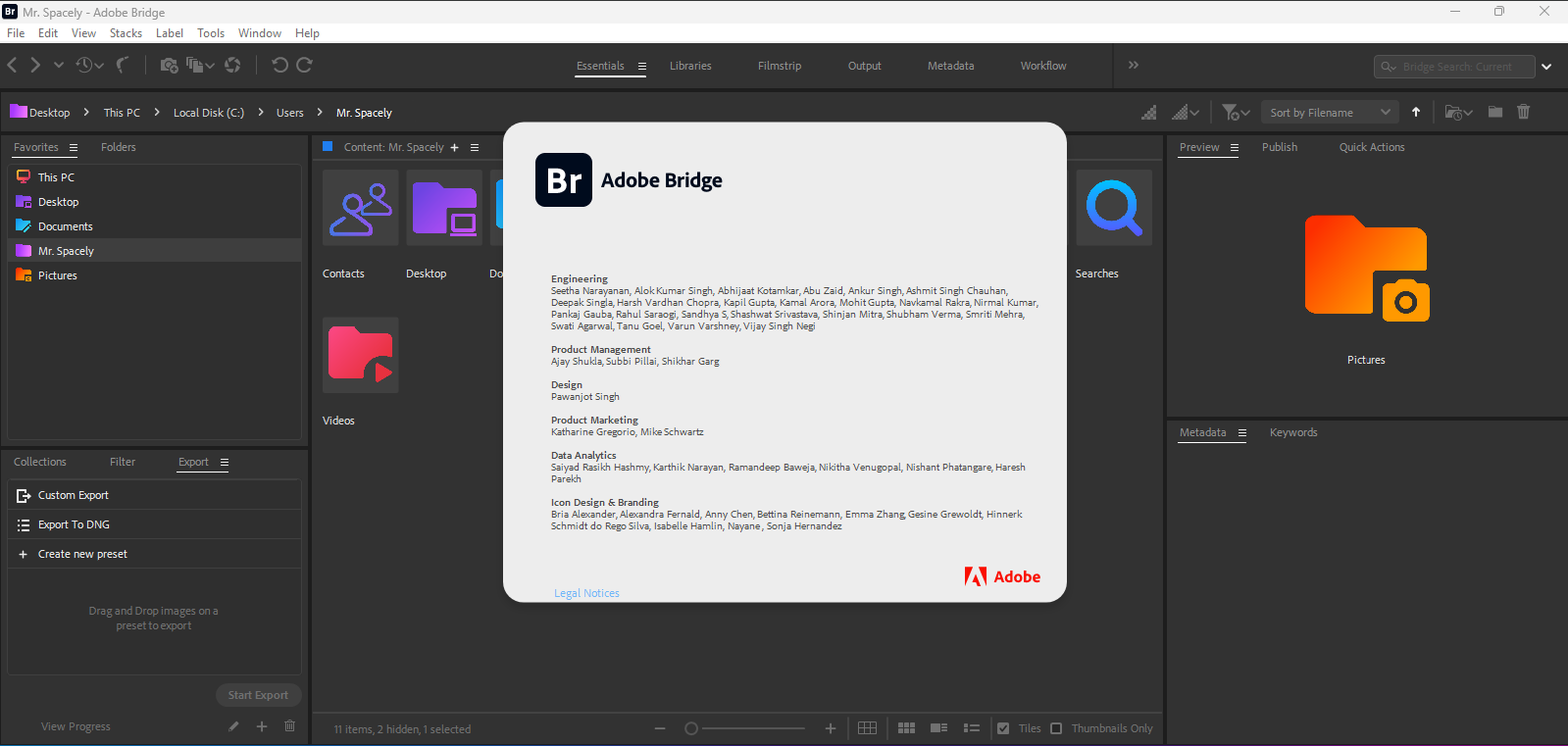Open the Export panel menu icon
Viewport: 1568px width, 746px height.
pos(225,463)
